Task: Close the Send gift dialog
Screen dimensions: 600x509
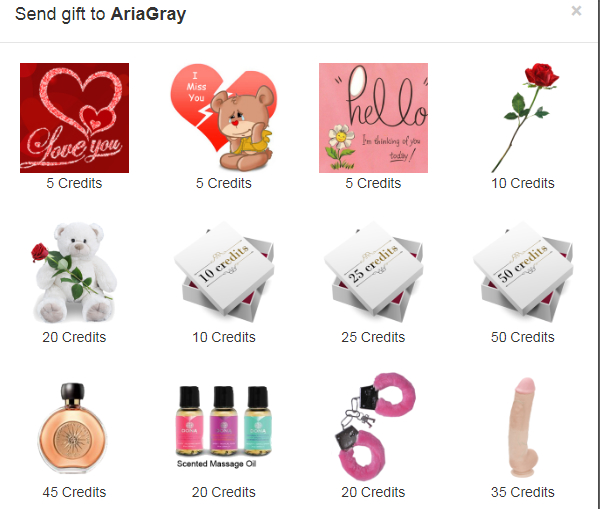Action: click(x=576, y=11)
